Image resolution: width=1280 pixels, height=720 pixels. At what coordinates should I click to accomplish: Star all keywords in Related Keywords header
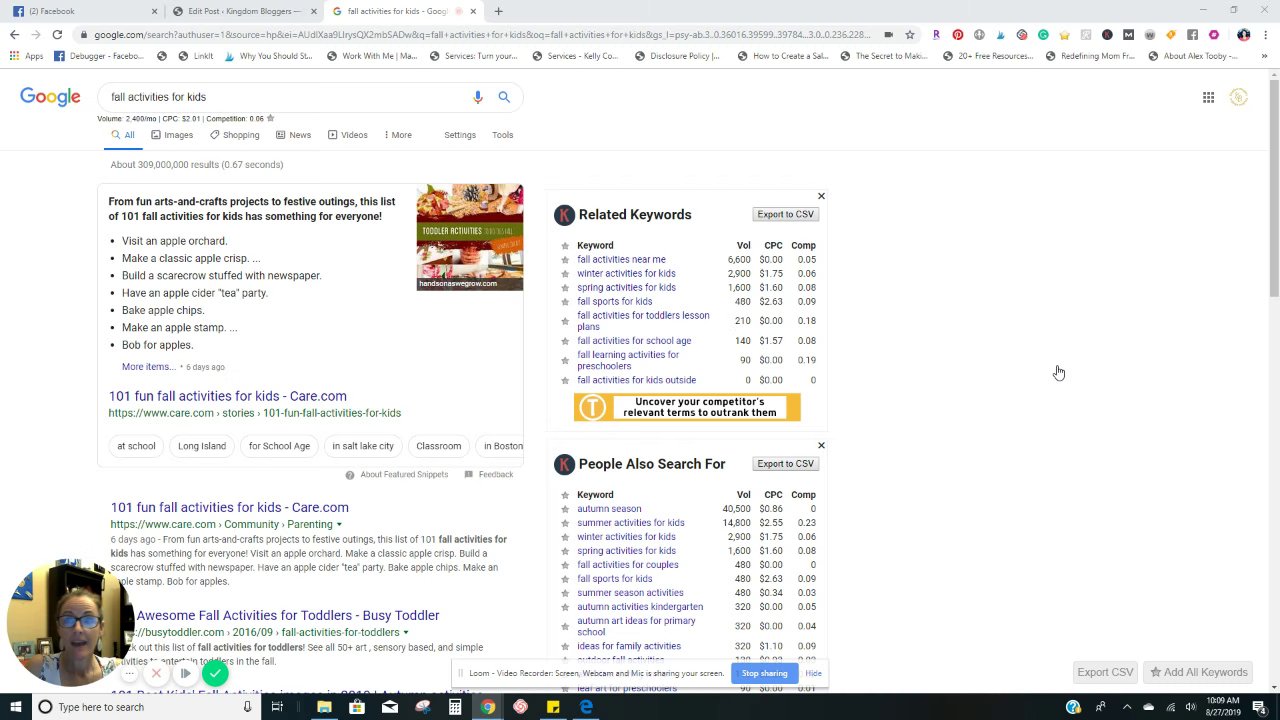(565, 246)
